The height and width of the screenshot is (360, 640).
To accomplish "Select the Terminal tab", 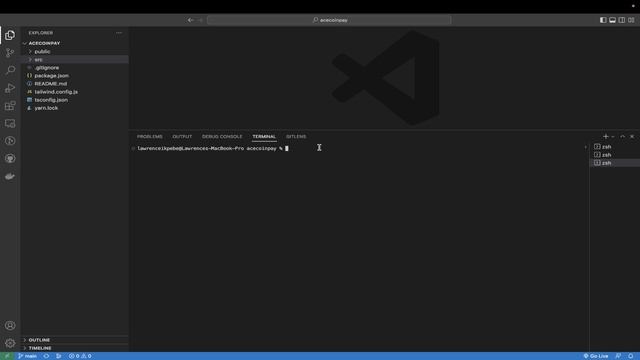I will pos(264,136).
